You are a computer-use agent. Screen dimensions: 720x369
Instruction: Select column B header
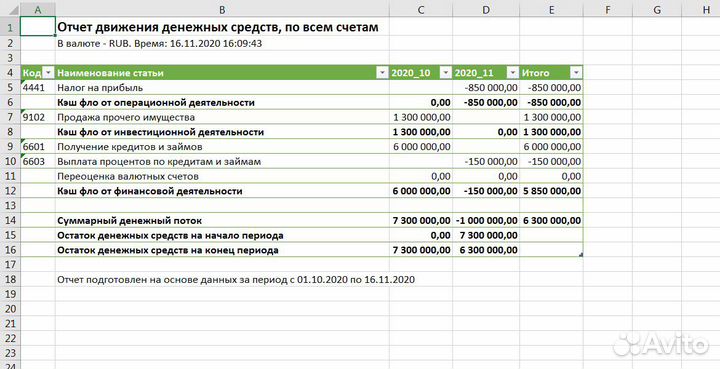(222, 9)
